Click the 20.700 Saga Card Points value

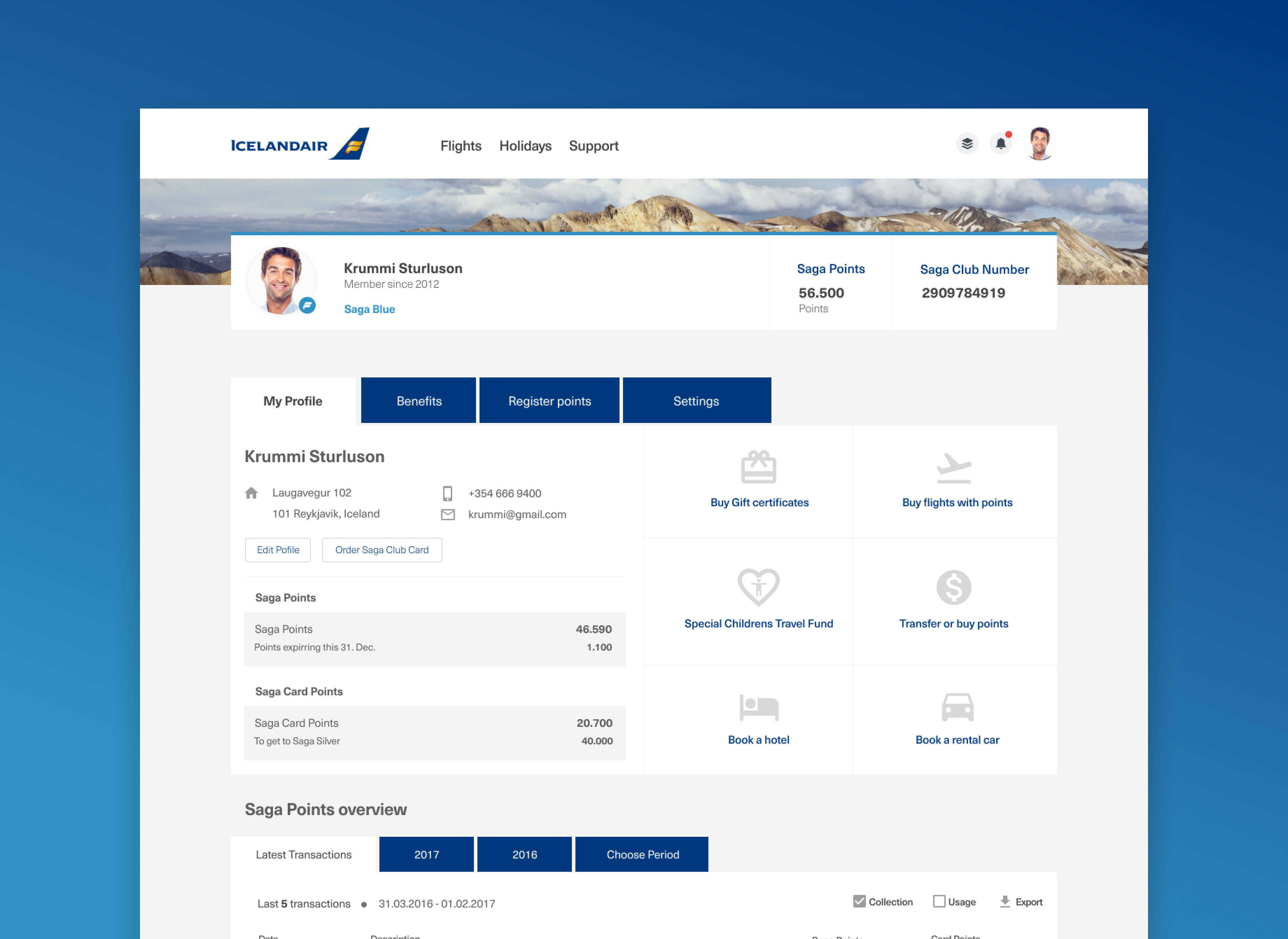(594, 723)
